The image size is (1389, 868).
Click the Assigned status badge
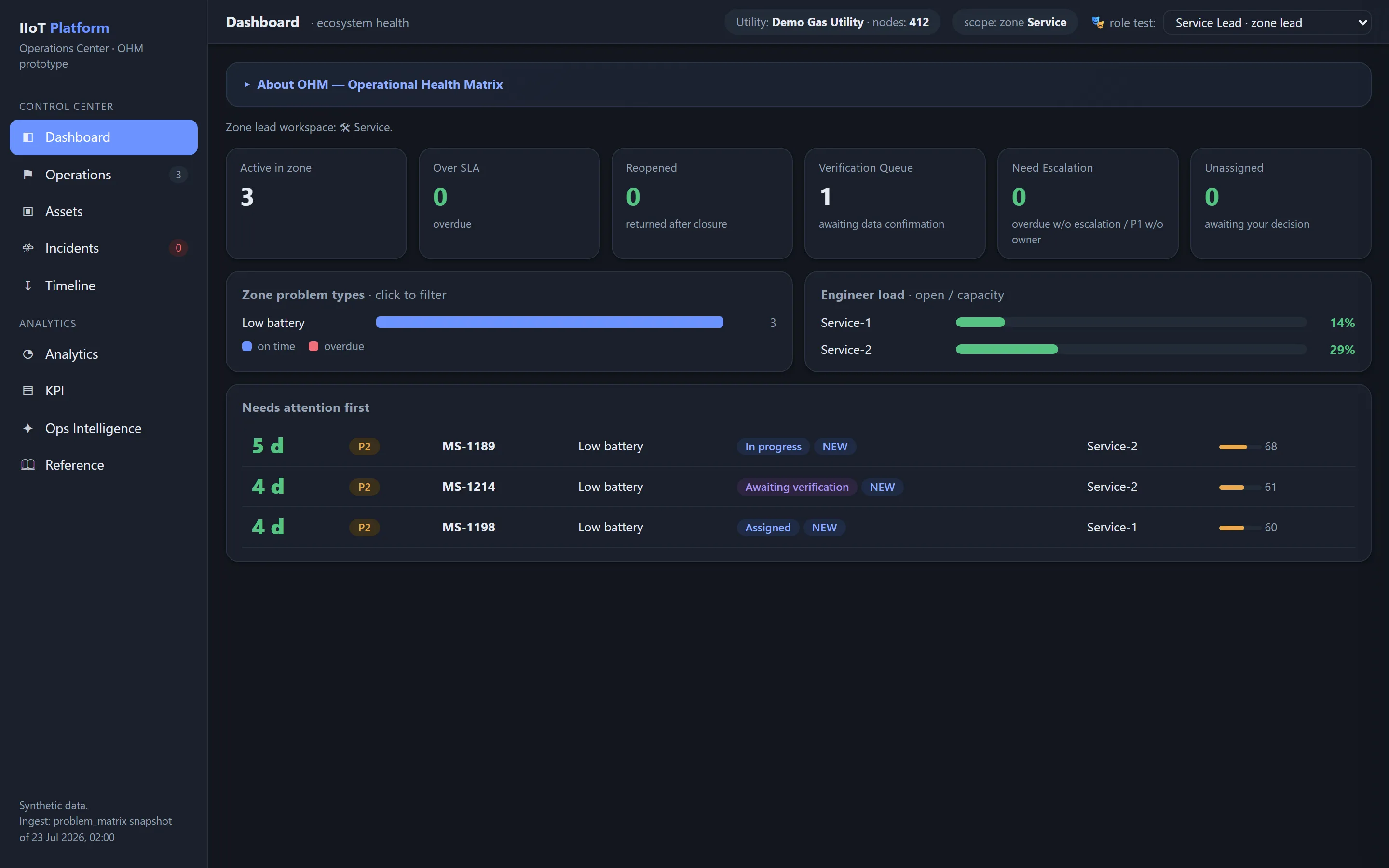click(768, 528)
